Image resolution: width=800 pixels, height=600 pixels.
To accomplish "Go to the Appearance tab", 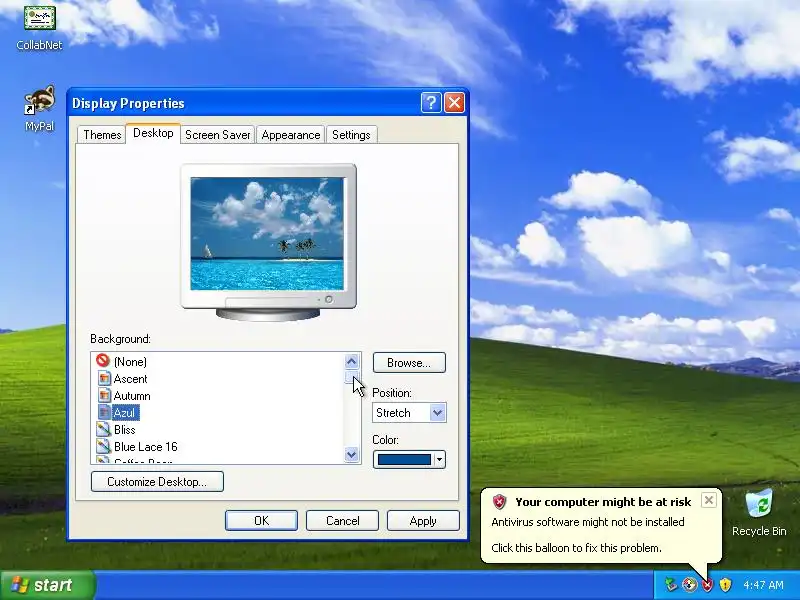I will pyautogui.click(x=291, y=135).
